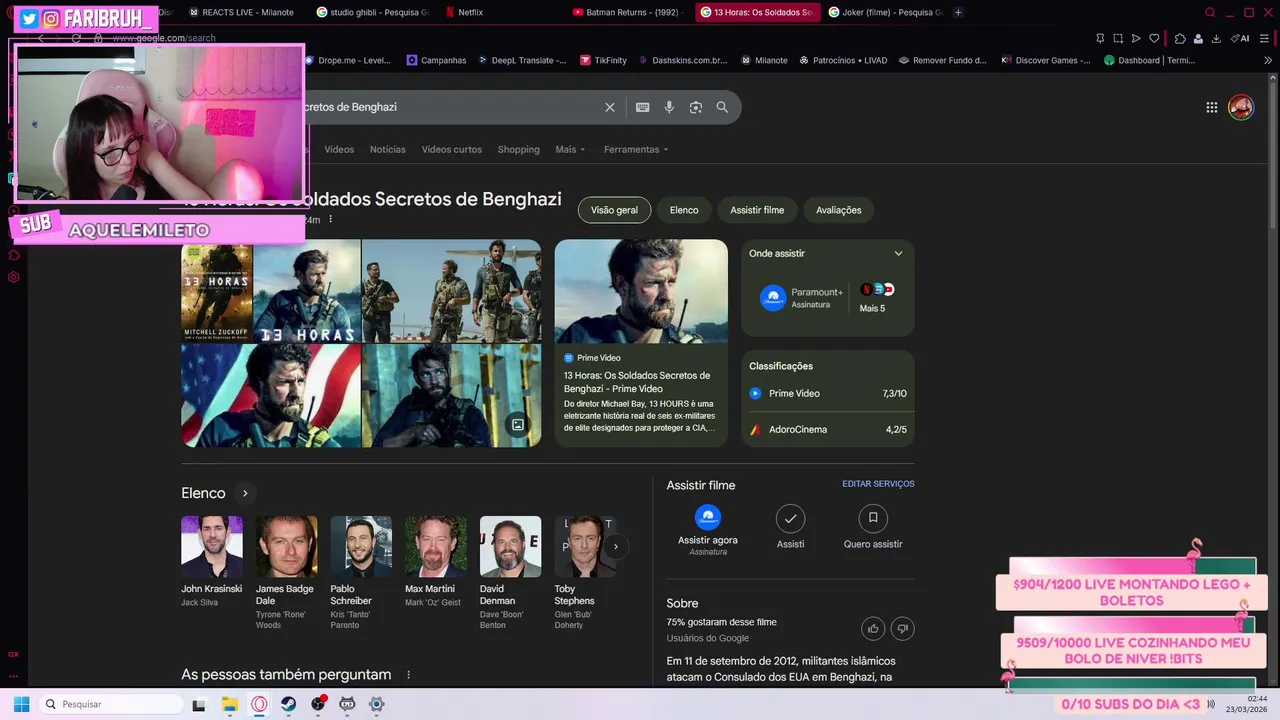This screenshot has width=1280, height=720.
Task: Open the Mais search filter dropdown
Action: (x=570, y=149)
